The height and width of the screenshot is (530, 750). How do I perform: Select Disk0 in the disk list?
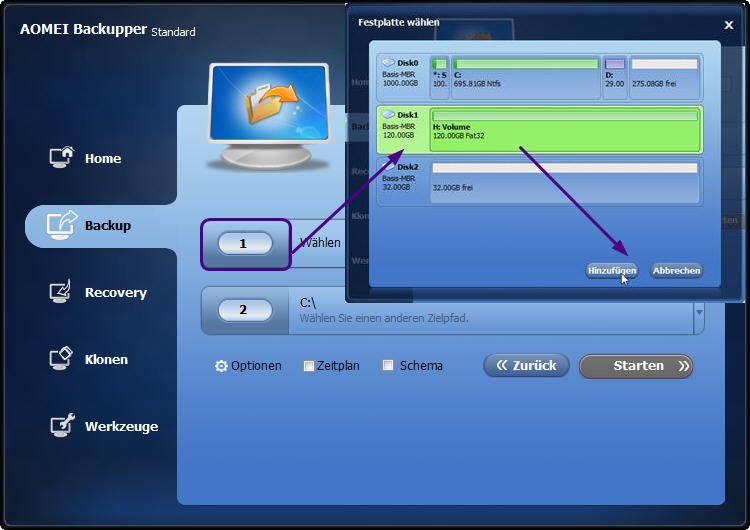403,77
